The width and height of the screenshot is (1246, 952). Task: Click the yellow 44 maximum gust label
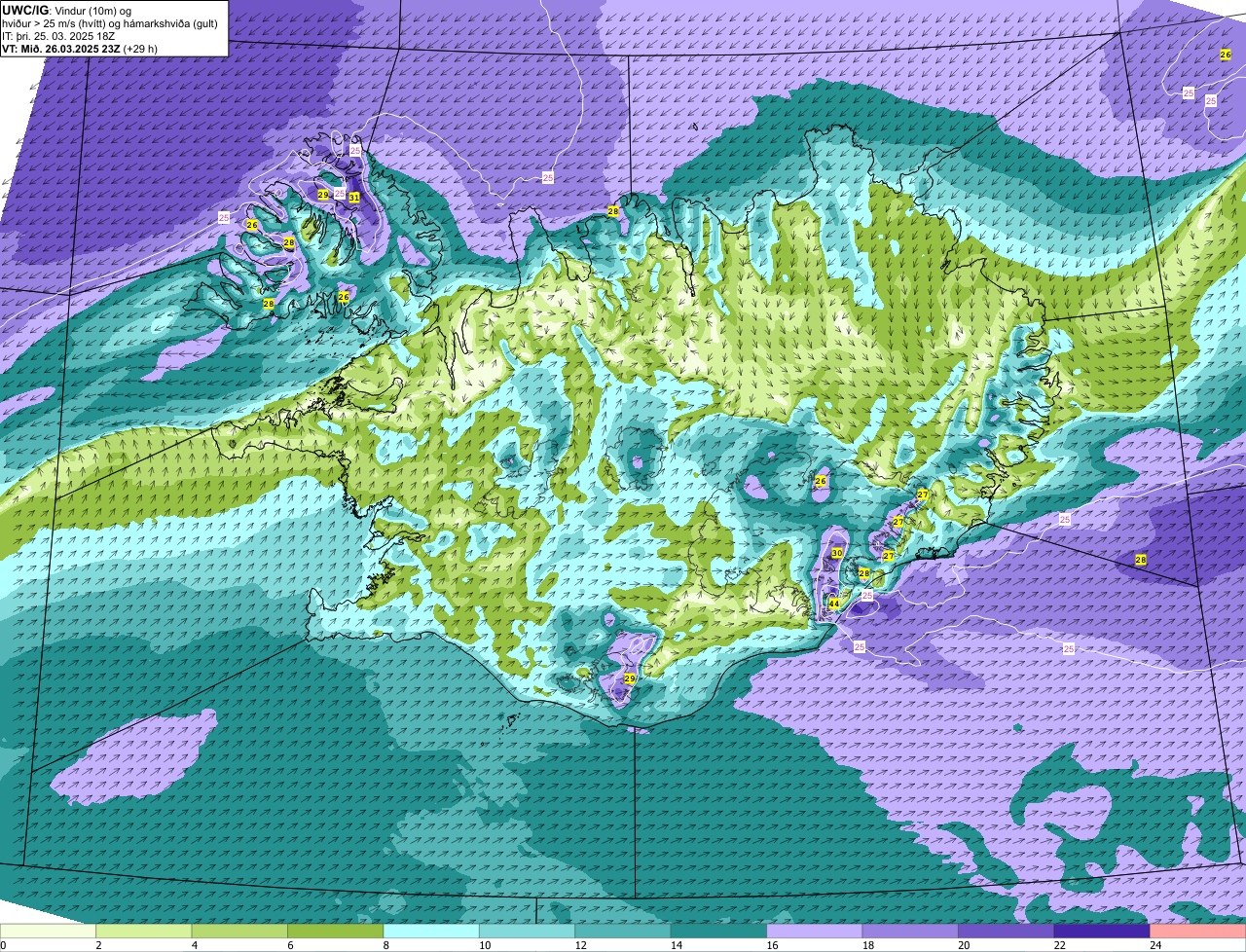click(x=833, y=604)
